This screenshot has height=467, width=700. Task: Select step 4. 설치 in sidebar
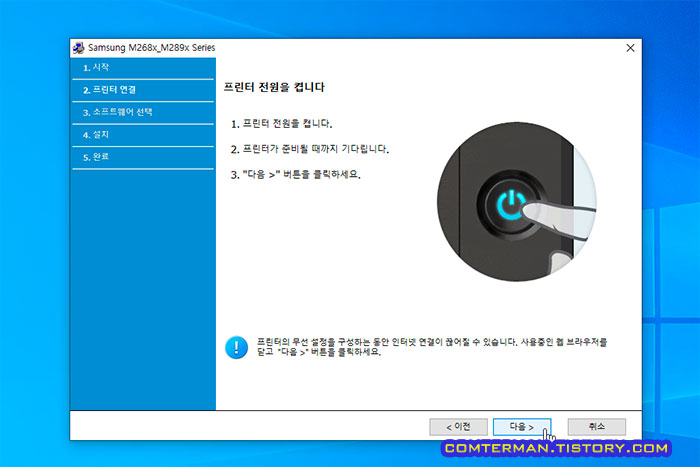point(143,135)
